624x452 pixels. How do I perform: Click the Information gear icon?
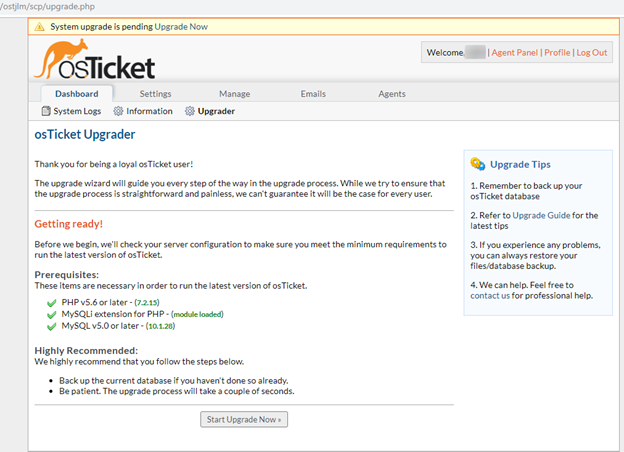click(119, 111)
